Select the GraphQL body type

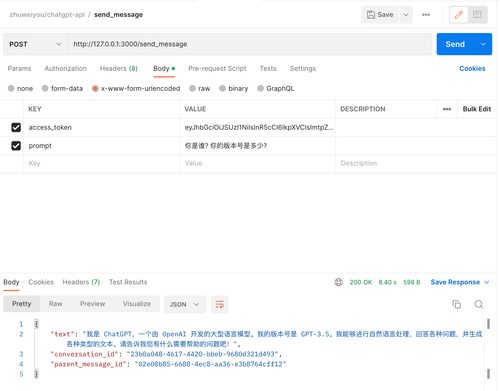click(x=275, y=88)
